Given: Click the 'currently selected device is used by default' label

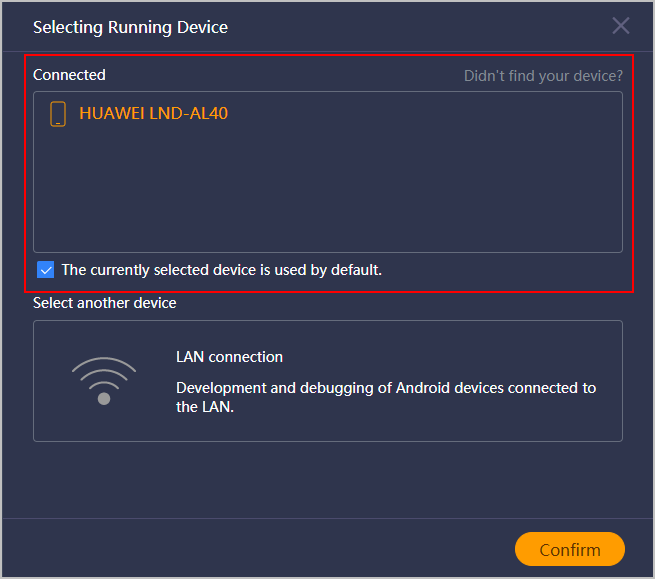Looking at the screenshot, I should point(222,270).
